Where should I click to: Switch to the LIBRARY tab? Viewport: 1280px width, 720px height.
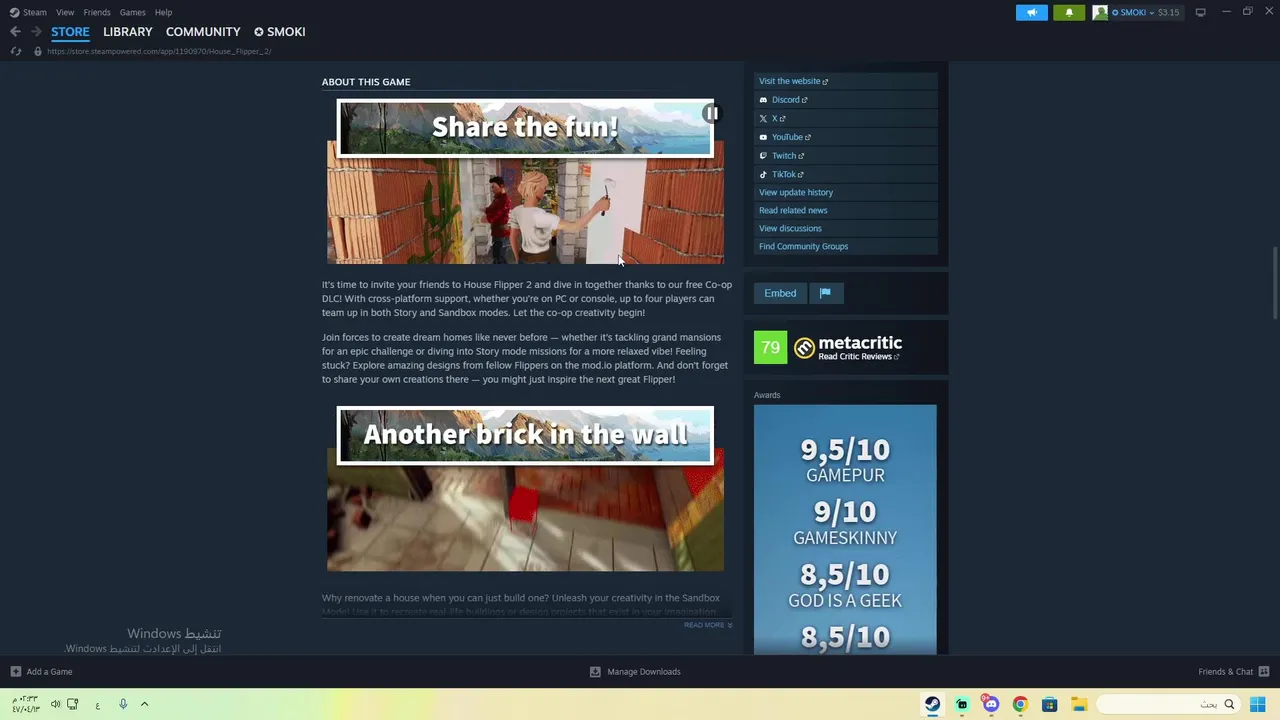[128, 32]
